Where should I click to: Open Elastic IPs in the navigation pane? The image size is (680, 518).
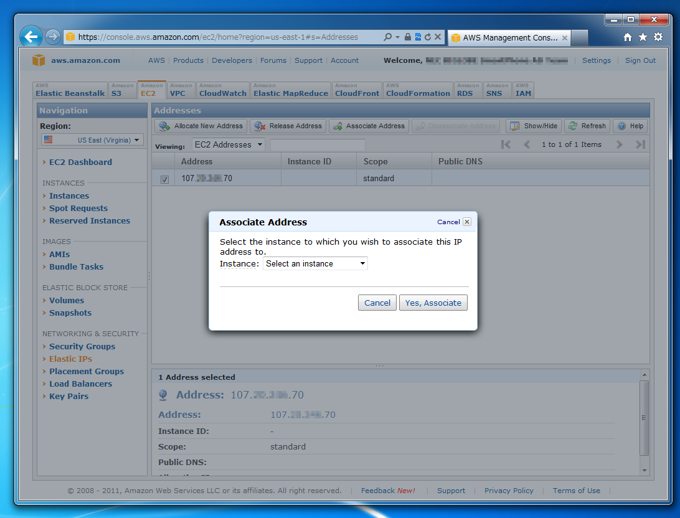71,359
